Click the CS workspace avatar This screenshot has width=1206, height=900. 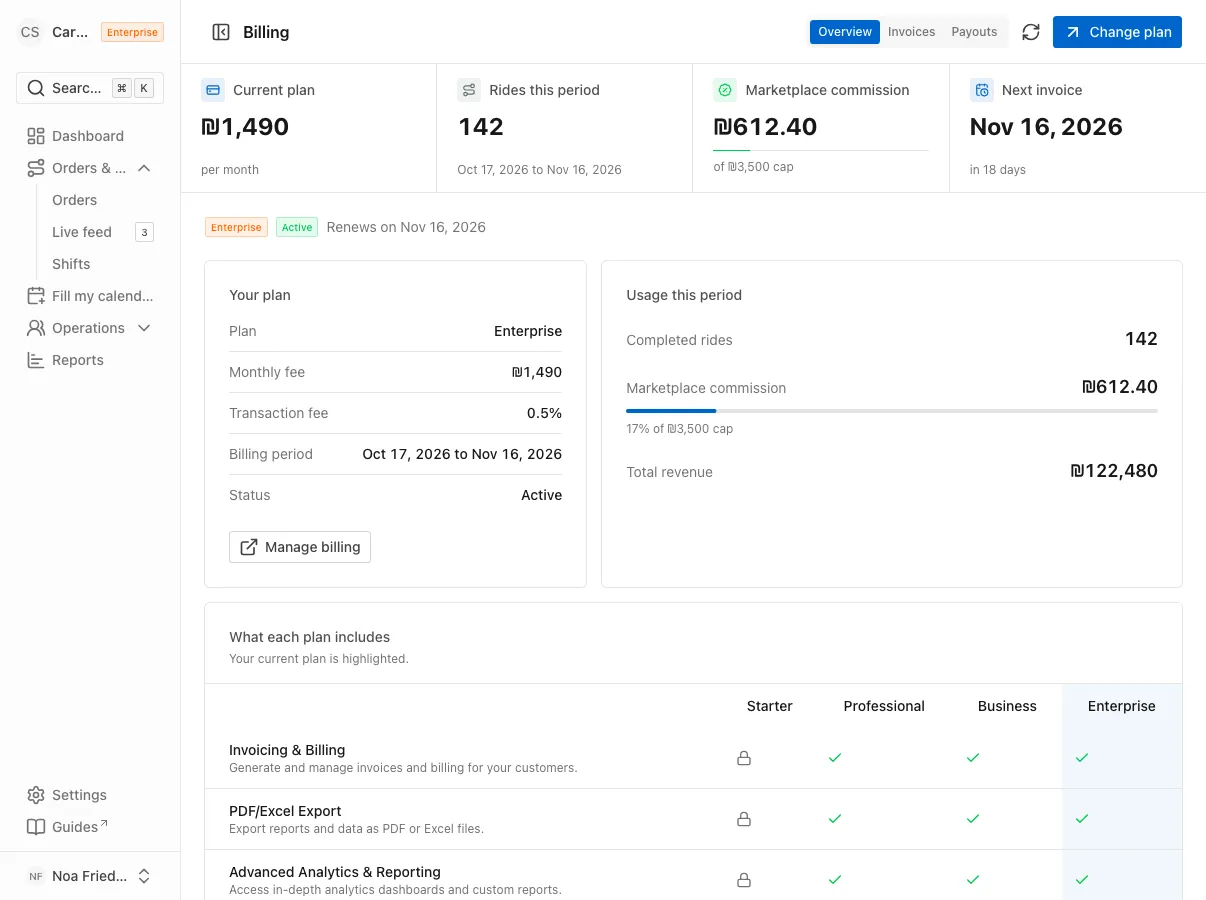30,32
